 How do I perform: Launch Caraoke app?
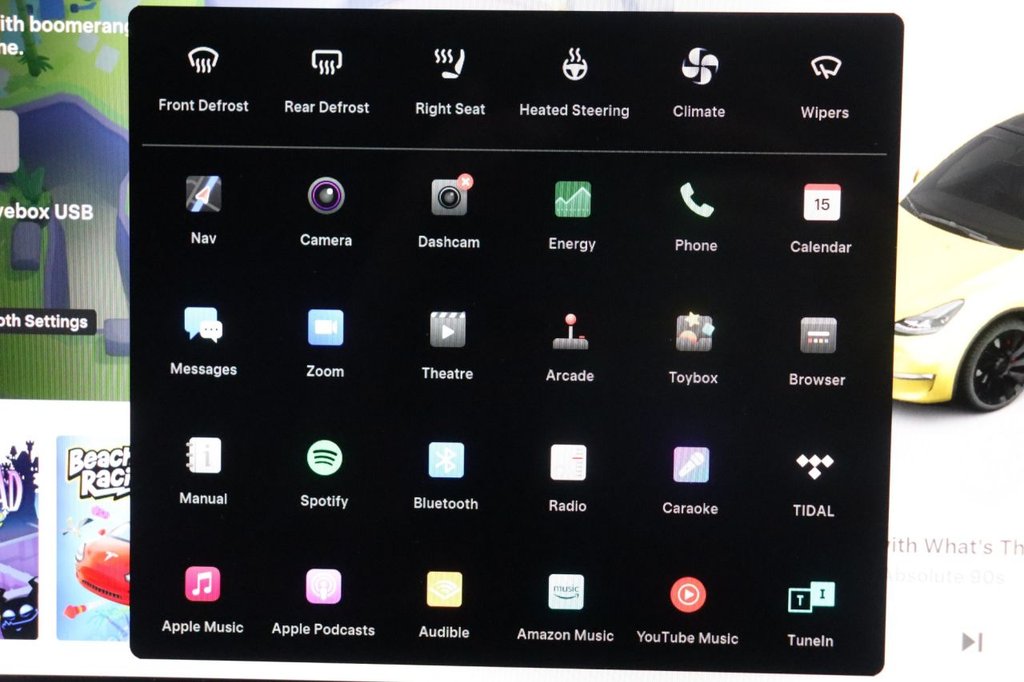coord(690,465)
